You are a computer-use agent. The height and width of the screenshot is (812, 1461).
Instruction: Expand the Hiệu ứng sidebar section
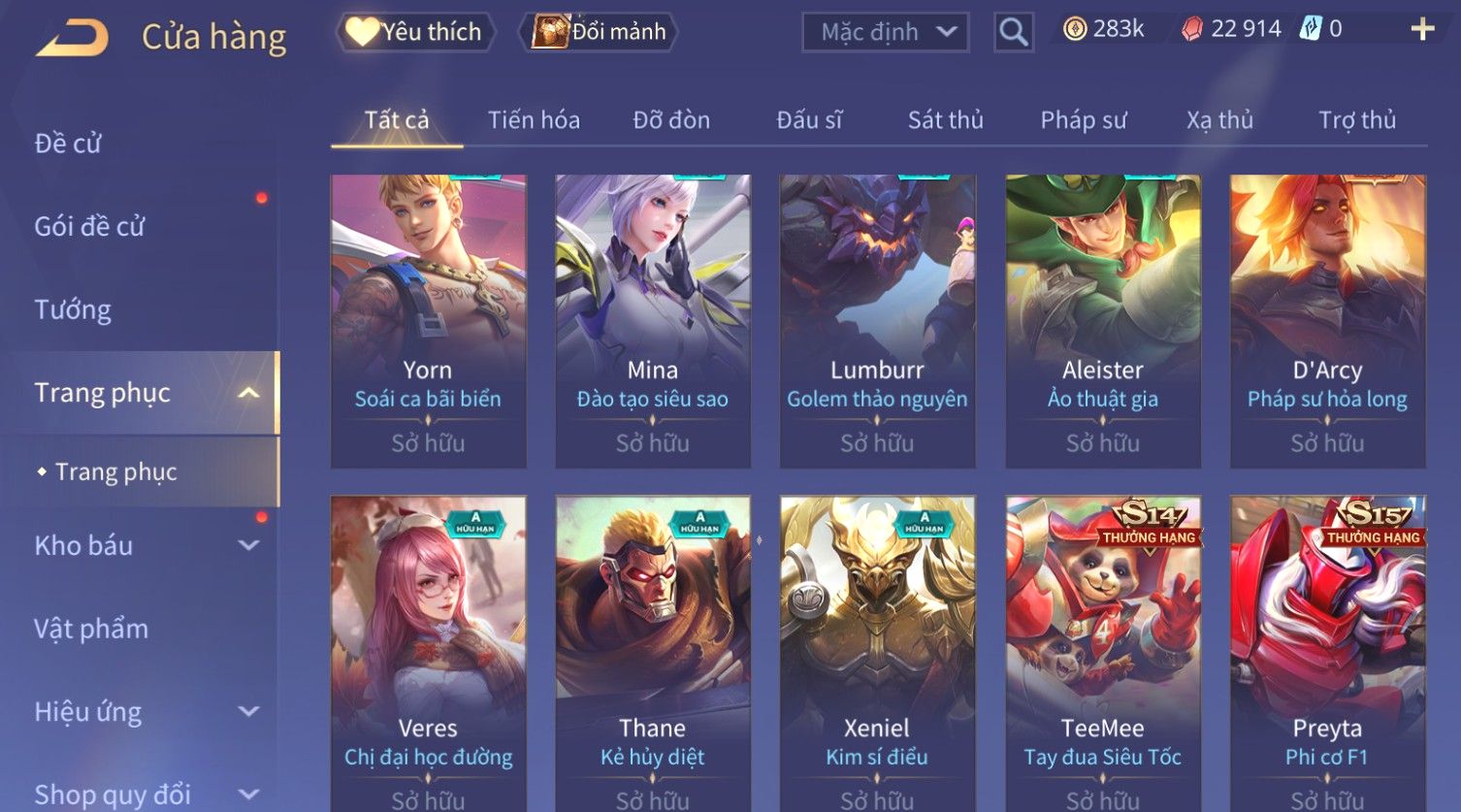(x=248, y=711)
